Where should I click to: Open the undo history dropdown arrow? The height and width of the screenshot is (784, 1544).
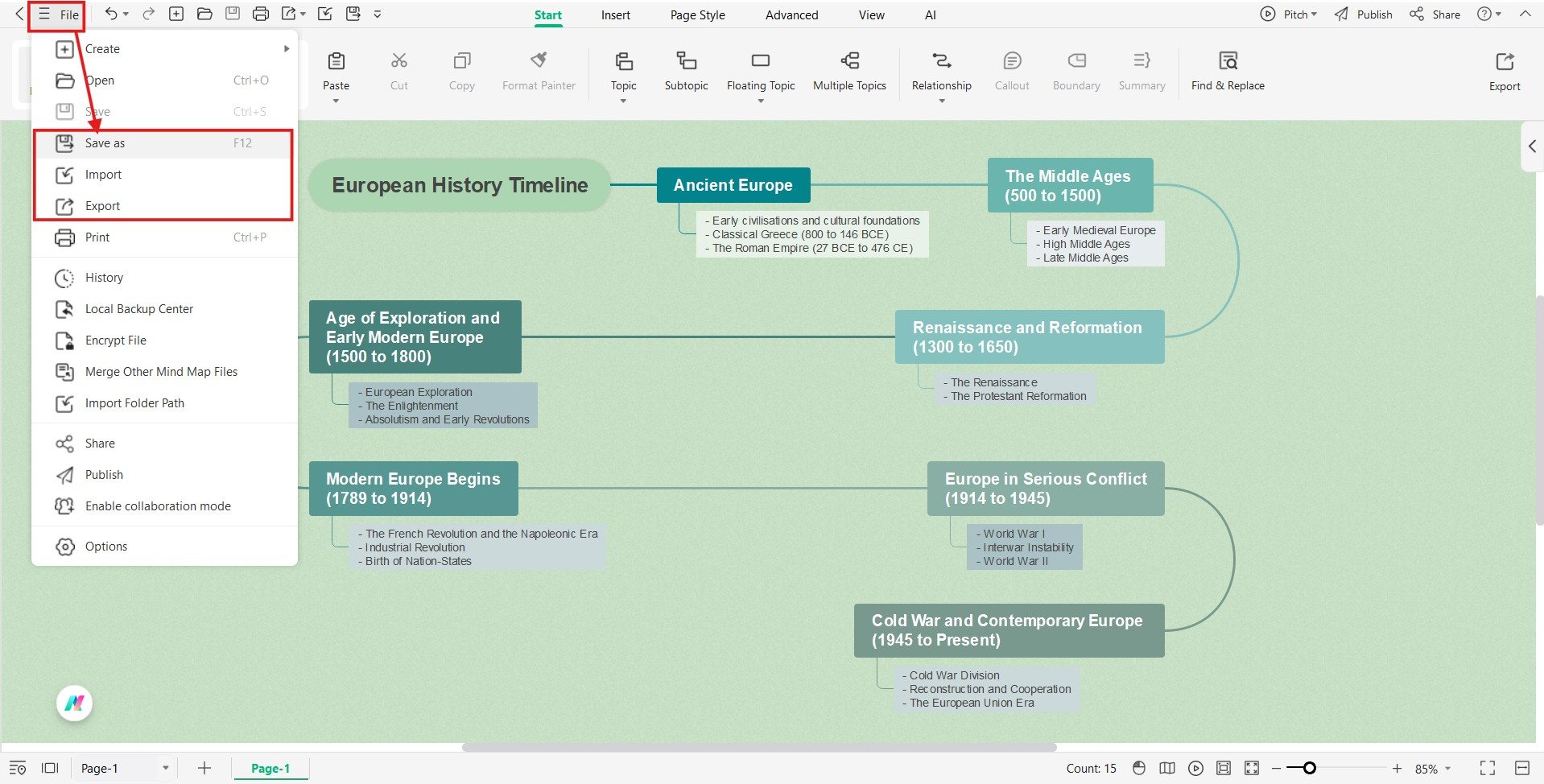[x=126, y=14]
